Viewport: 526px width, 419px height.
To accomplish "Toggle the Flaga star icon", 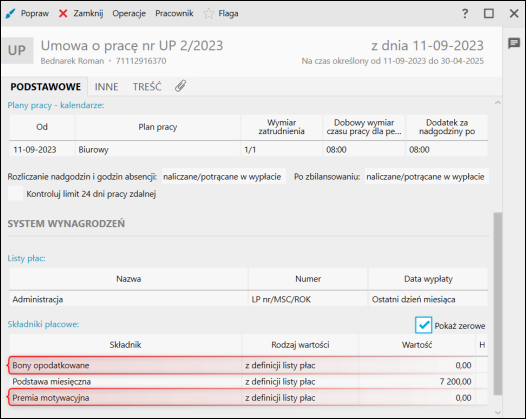I will [208, 13].
